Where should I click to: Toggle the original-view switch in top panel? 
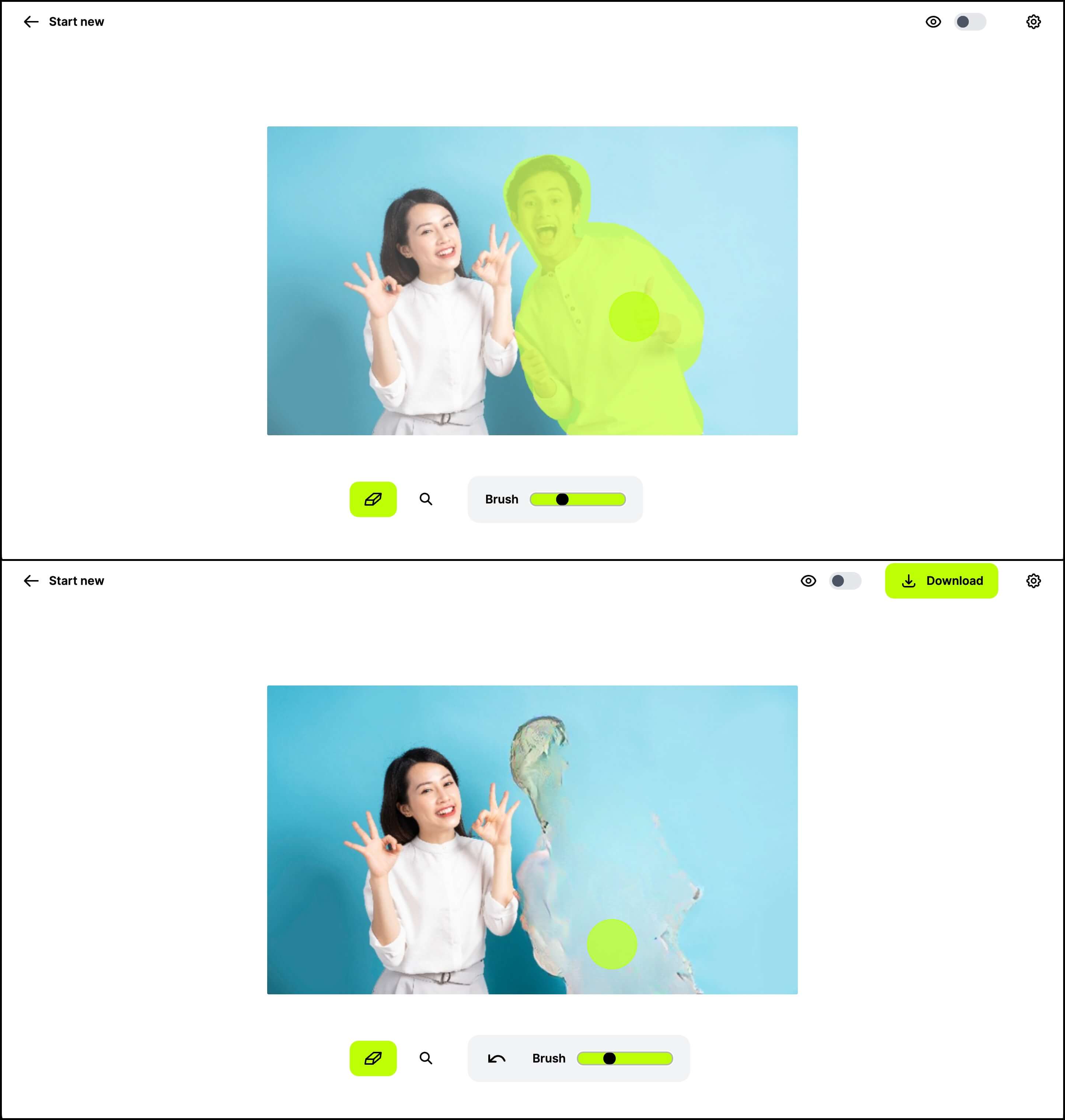(x=970, y=22)
